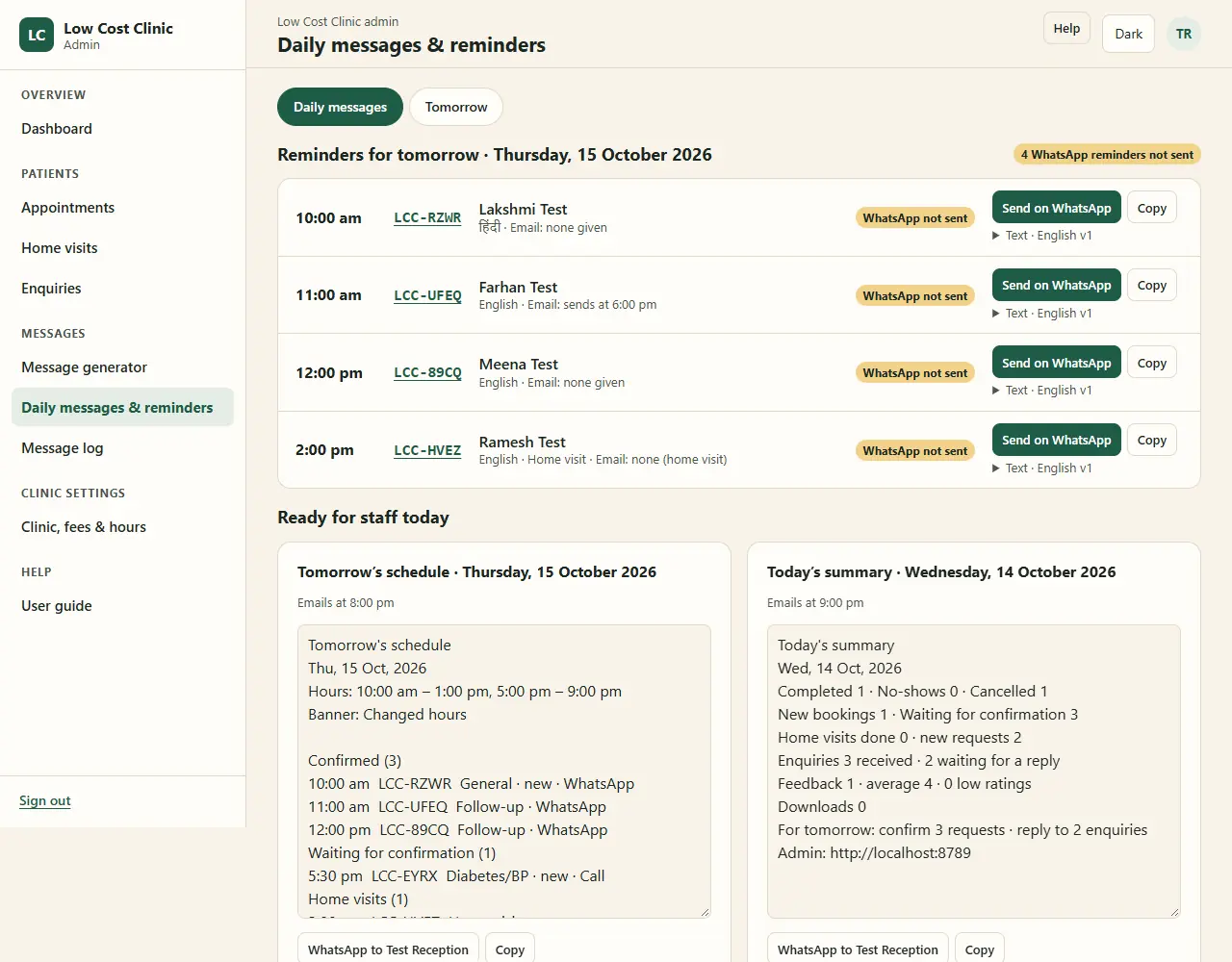The width and height of the screenshot is (1232, 962).
Task: Send on WhatsApp to Meena Test
Action: click(x=1056, y=363)
